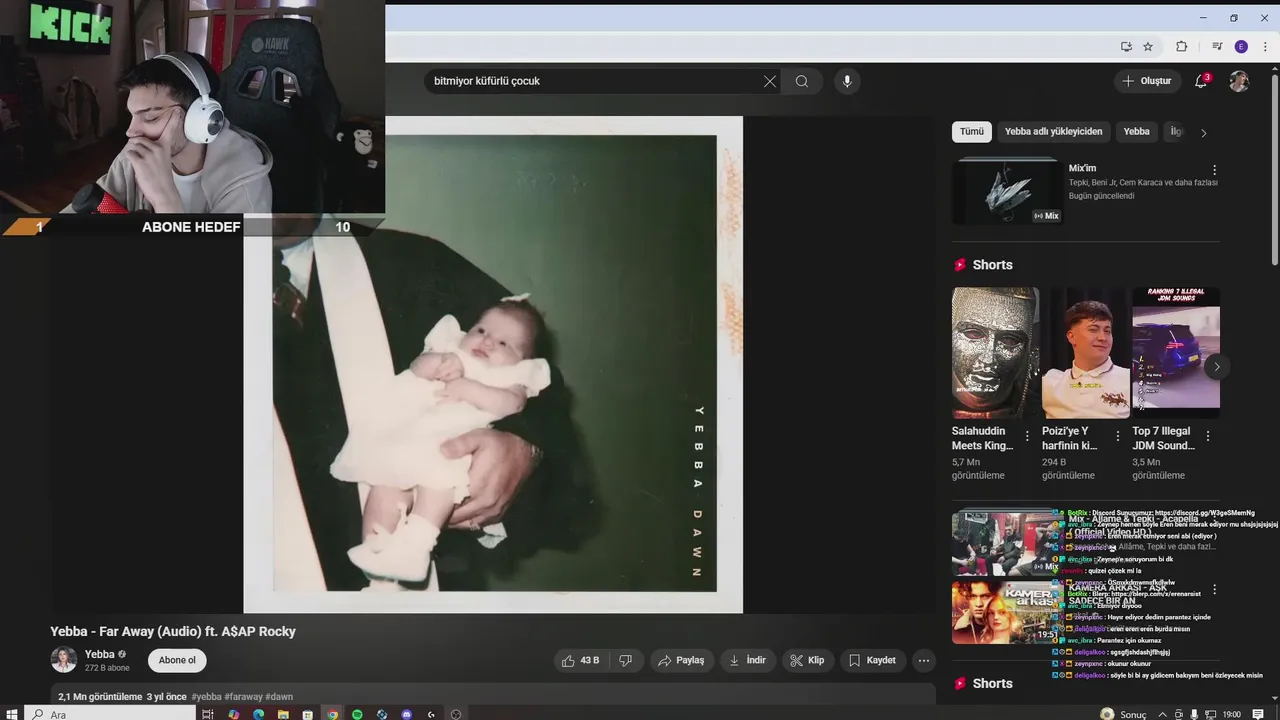Image resolution: width=1280 pixels, height=720 pixels.
Task: Open options for Salahuddin Meets King short
Action: pyautogui.click(x=1027, y=436)
